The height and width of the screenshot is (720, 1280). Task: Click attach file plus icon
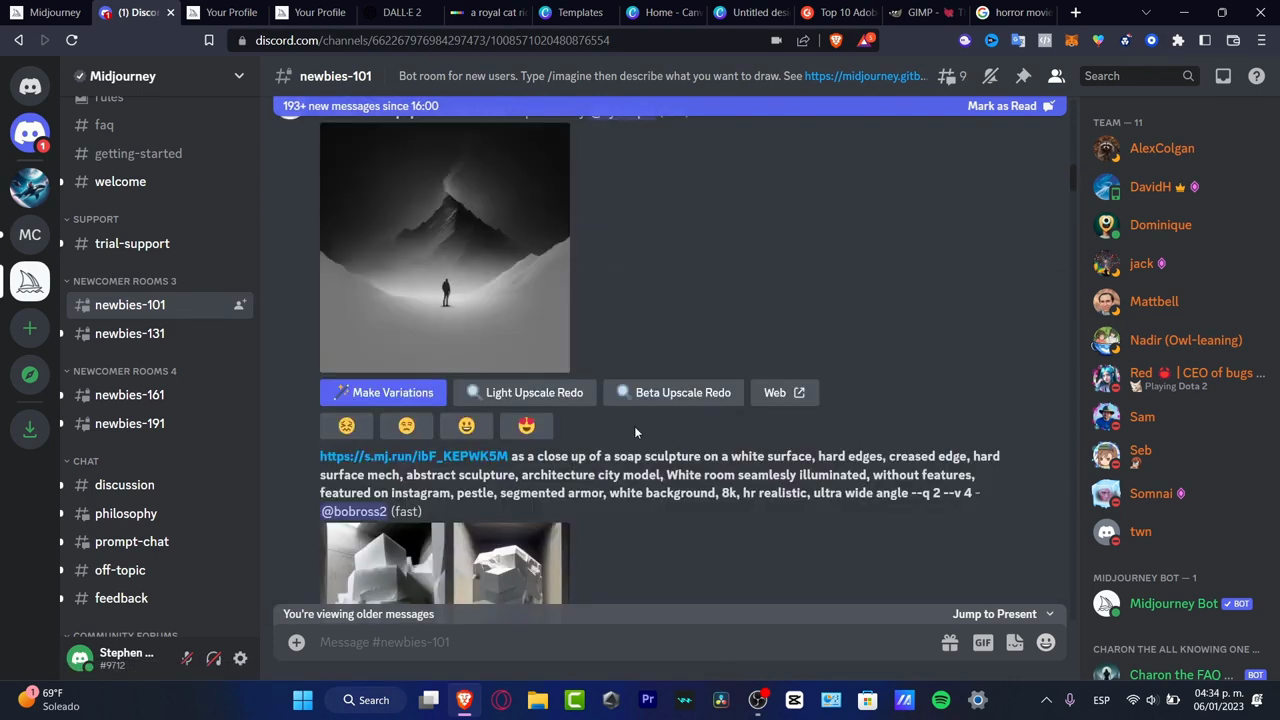tap(296, 642)
